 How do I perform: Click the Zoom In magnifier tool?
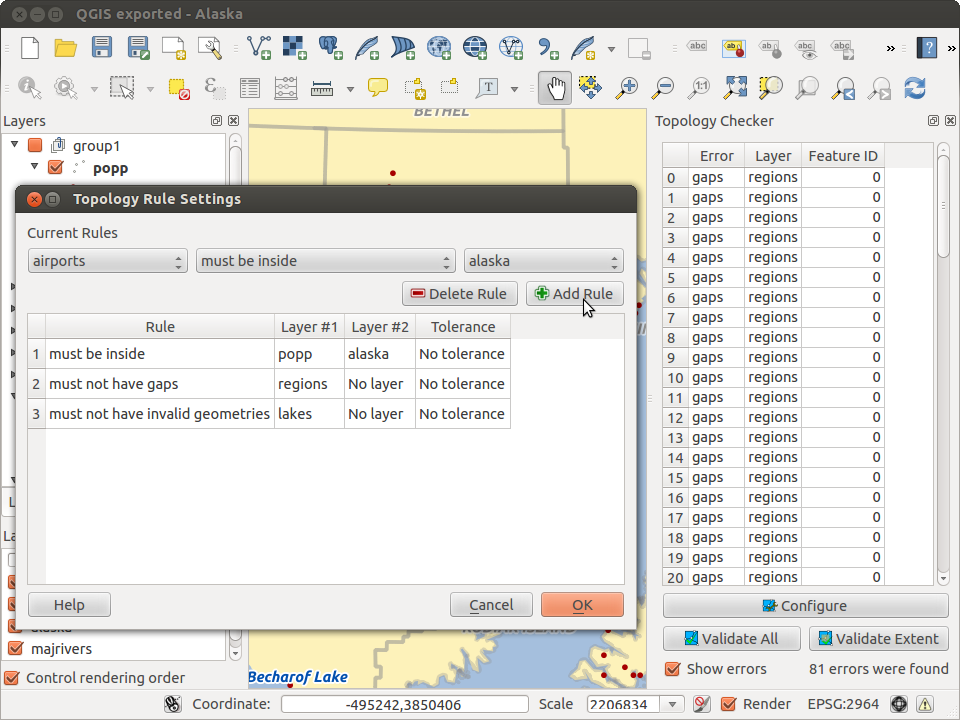point(627,88)
